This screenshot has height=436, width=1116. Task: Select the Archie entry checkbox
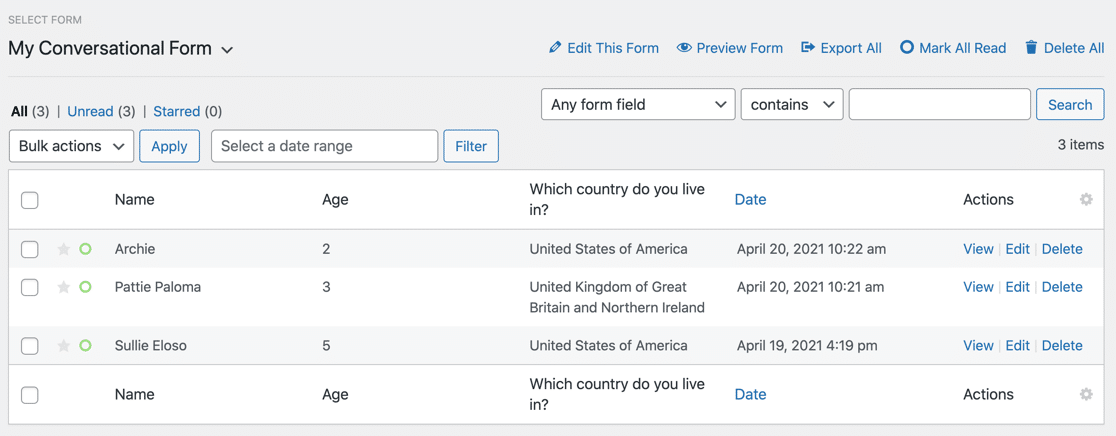click(30, 249)
